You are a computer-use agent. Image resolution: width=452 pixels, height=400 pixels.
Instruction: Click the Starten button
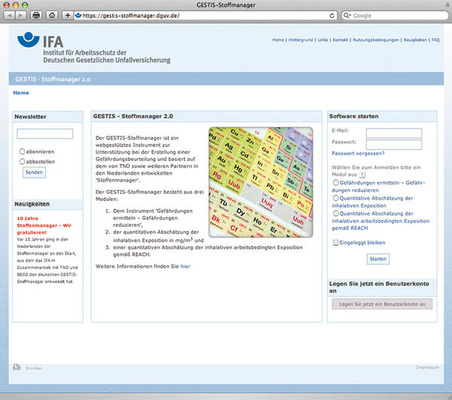(378, 259)
